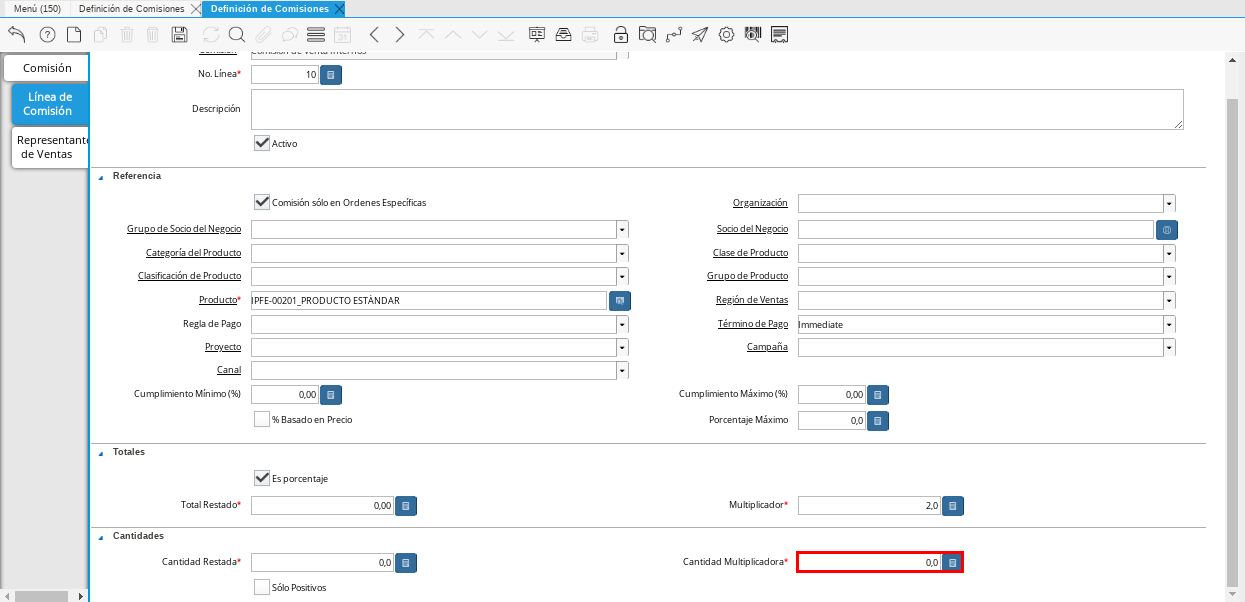Click the Producto lookup button
The width and height of the screenshot is (1245, 602).
620,300
